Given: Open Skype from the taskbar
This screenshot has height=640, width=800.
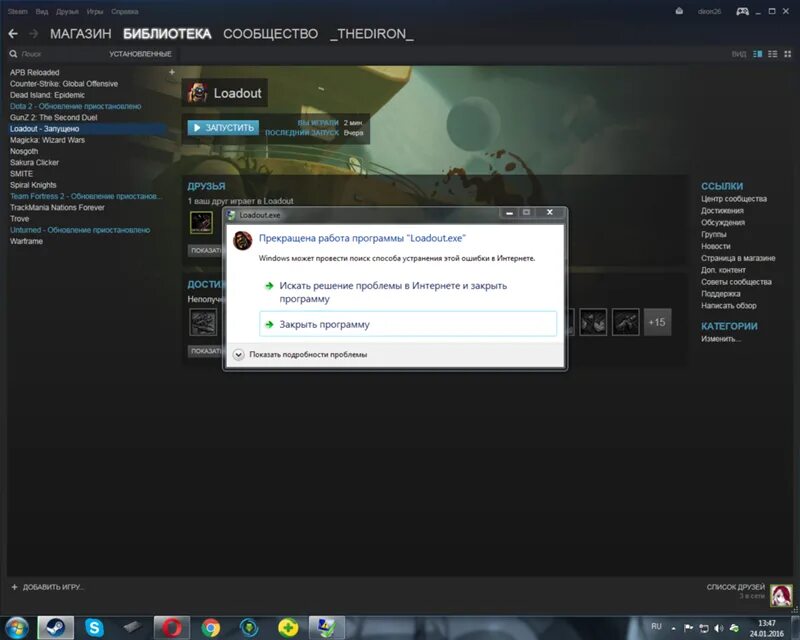Looking at the screenshot, I should (x=94, y=627).
